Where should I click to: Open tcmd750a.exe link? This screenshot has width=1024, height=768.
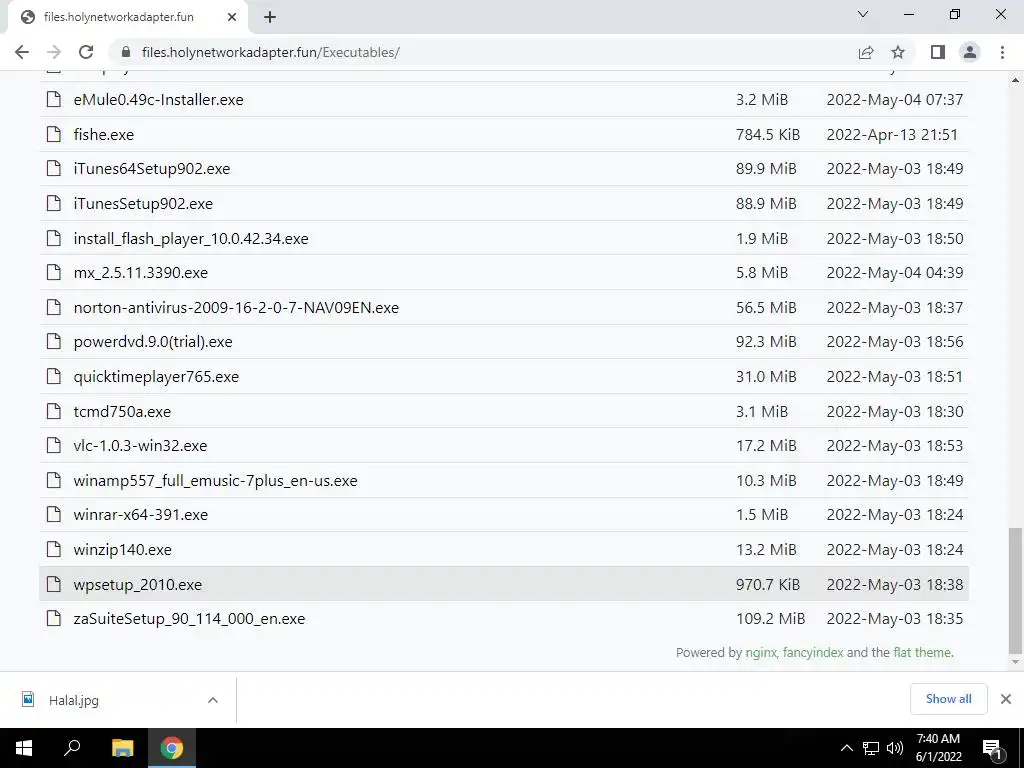[122, 411]
